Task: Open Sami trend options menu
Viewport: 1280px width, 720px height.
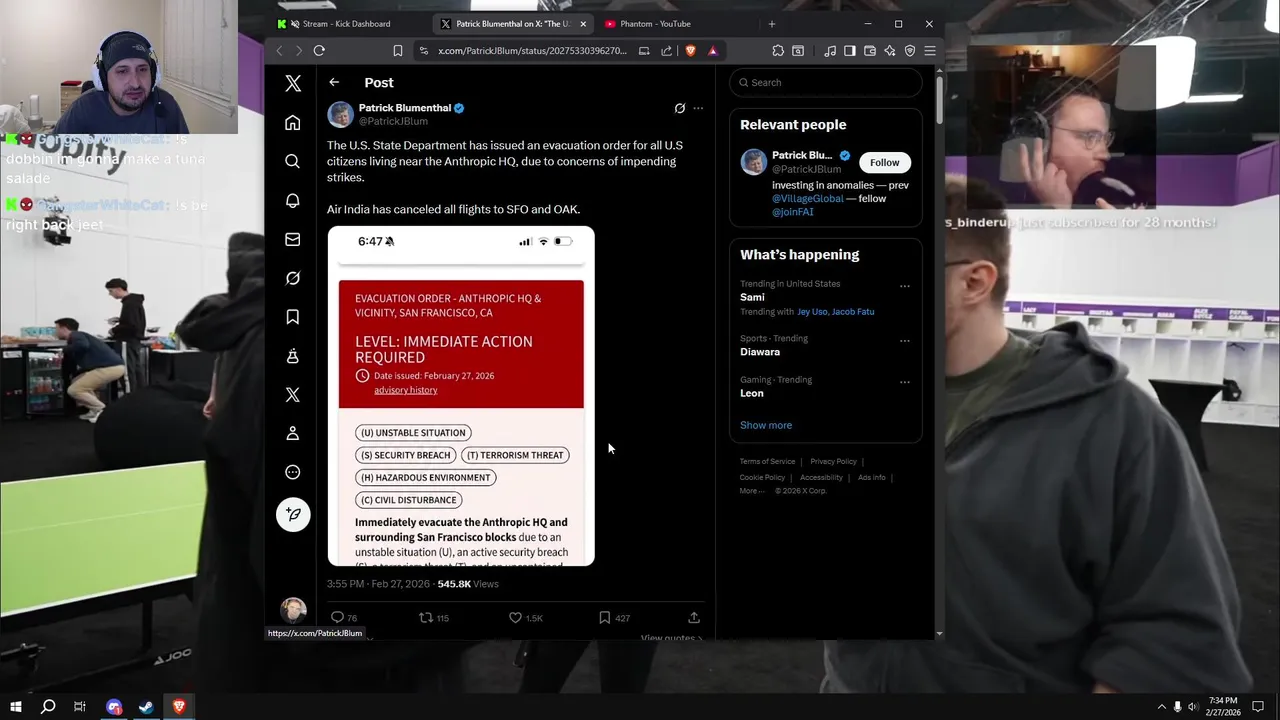Action: (904, 286)
